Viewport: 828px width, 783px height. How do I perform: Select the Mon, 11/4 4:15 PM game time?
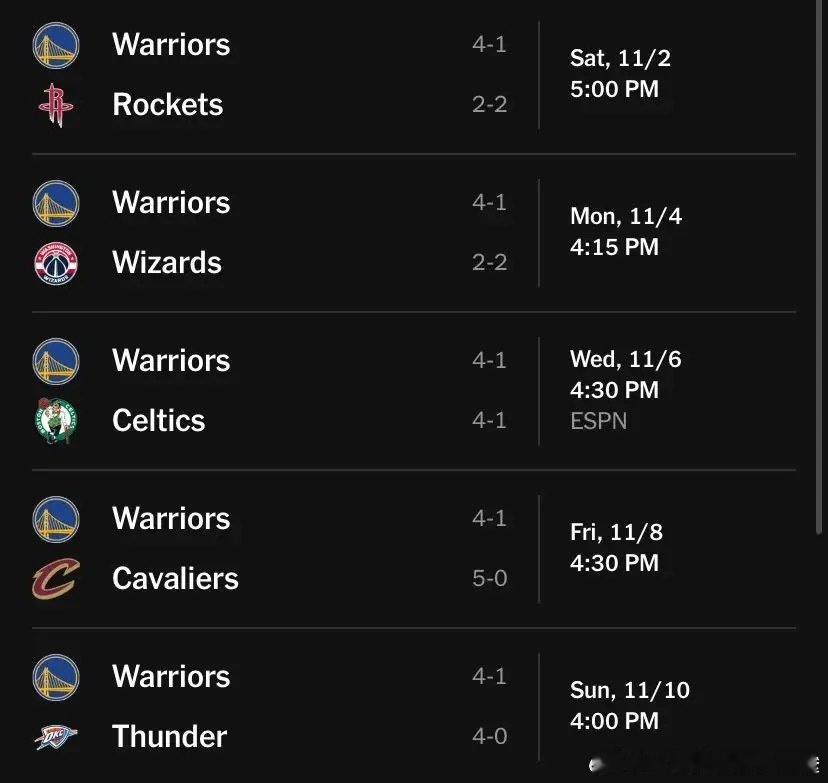pyautogui.click(x=626, y=231)
